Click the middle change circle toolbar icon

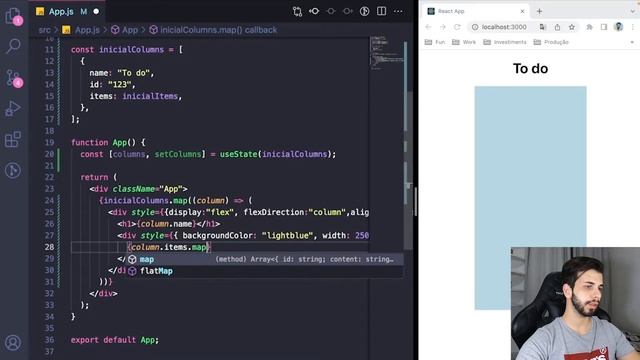tap(331, 11)
